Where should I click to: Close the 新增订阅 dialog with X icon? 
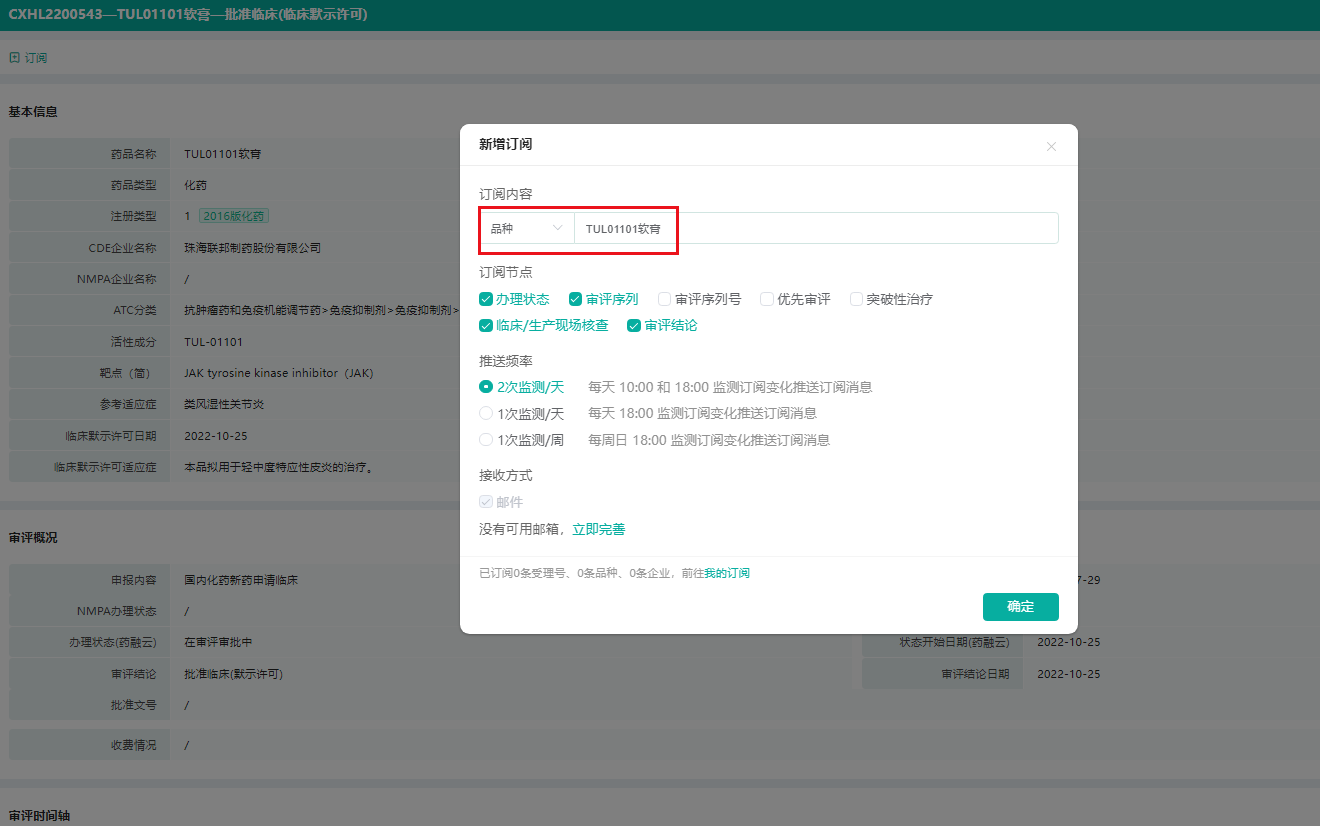point(1051,146)
